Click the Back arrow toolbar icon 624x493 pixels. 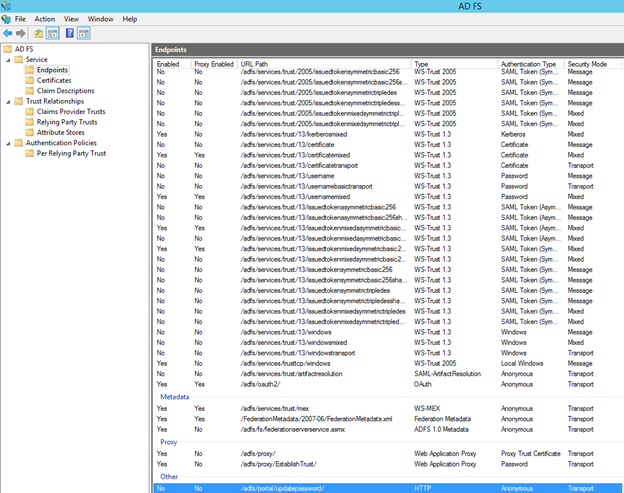pyautogui.click(x=8, y=33)
